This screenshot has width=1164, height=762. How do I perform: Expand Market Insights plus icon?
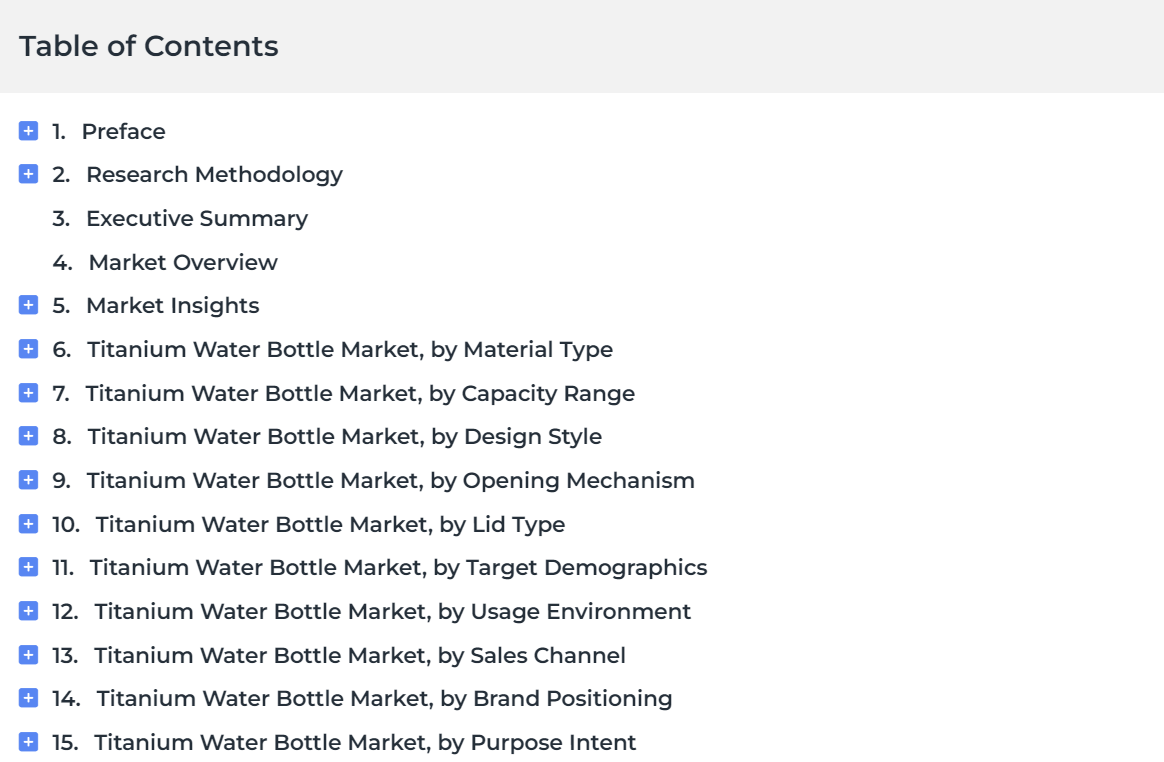point(28,305)
